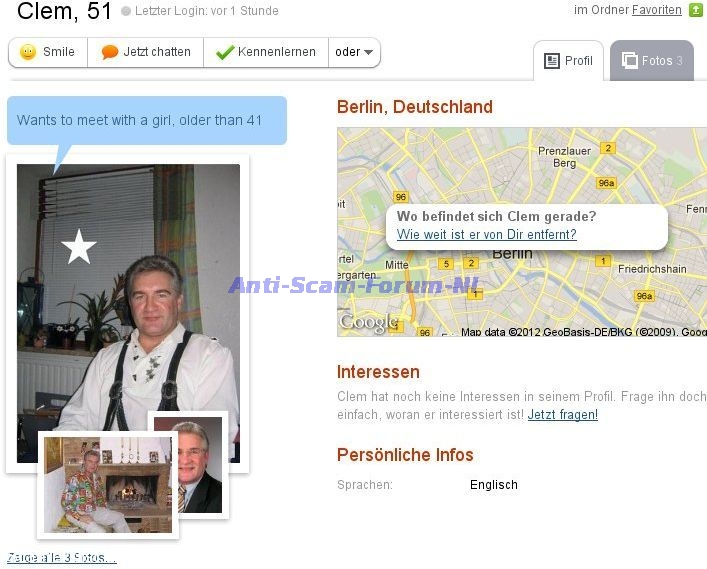Open the suit portrait thumbnail
Image resolution: width=707 pixels, height=569 pixels.
pyautogui.click(x=197, y=466)
